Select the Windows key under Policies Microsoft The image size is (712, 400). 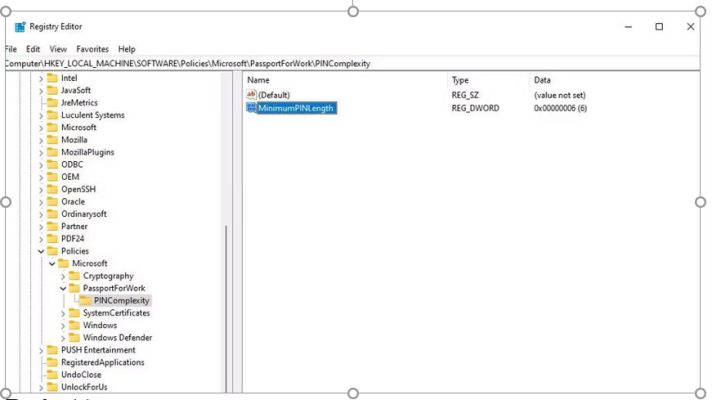click(100, 325)
